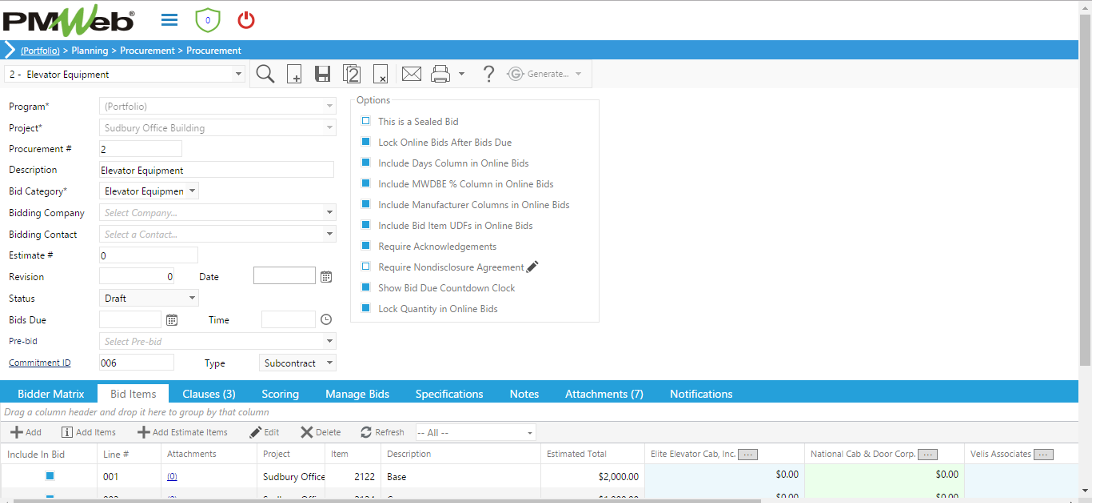This screenshot has height=504, width=1093.
Task: Toggle Lock Quantity in Online Bids
Action: click(366, 308)
